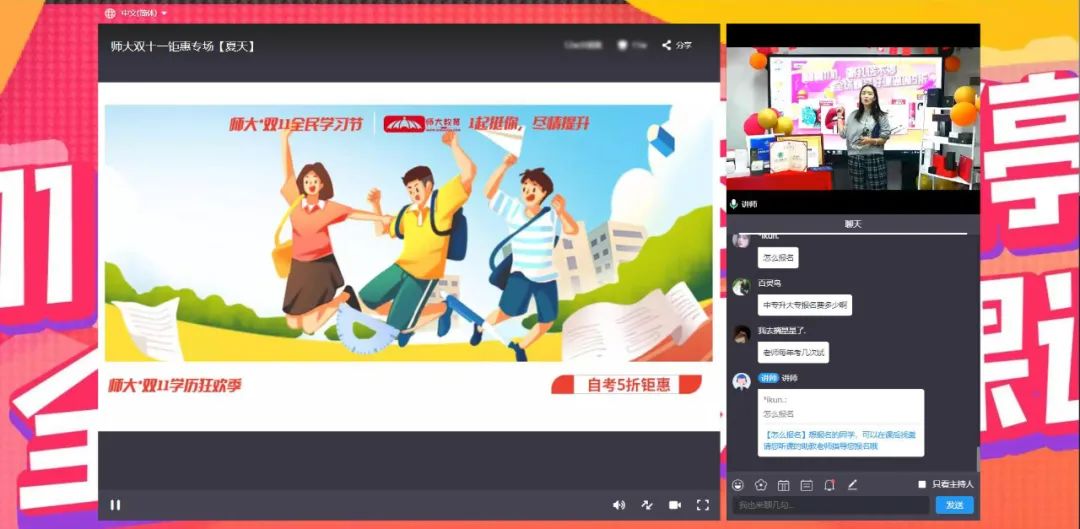Viewport: 1080px width, 529px height.
Task: Click the card list icon in chat toolbar
Action: coord(806,485)
